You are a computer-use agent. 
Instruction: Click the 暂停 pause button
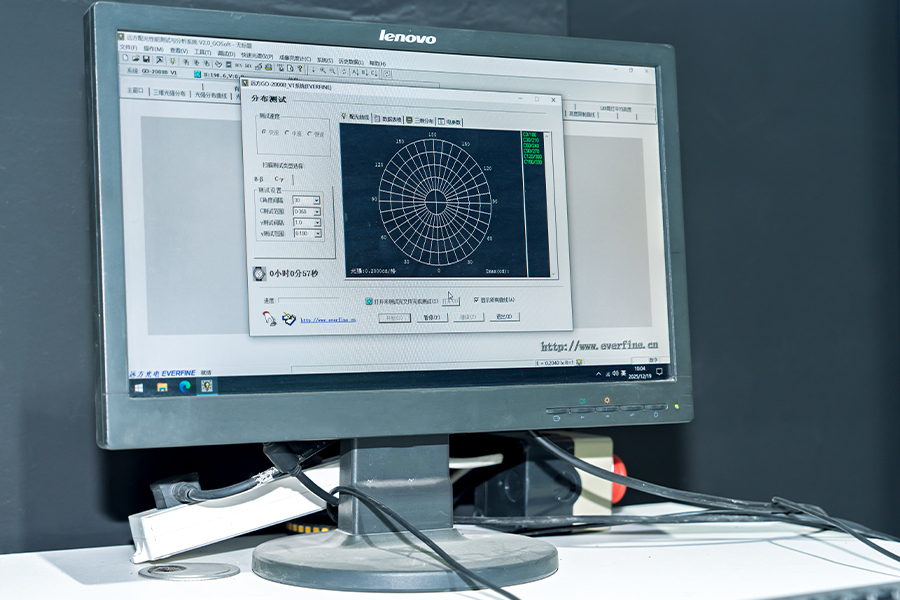click(x=432, y=317)
